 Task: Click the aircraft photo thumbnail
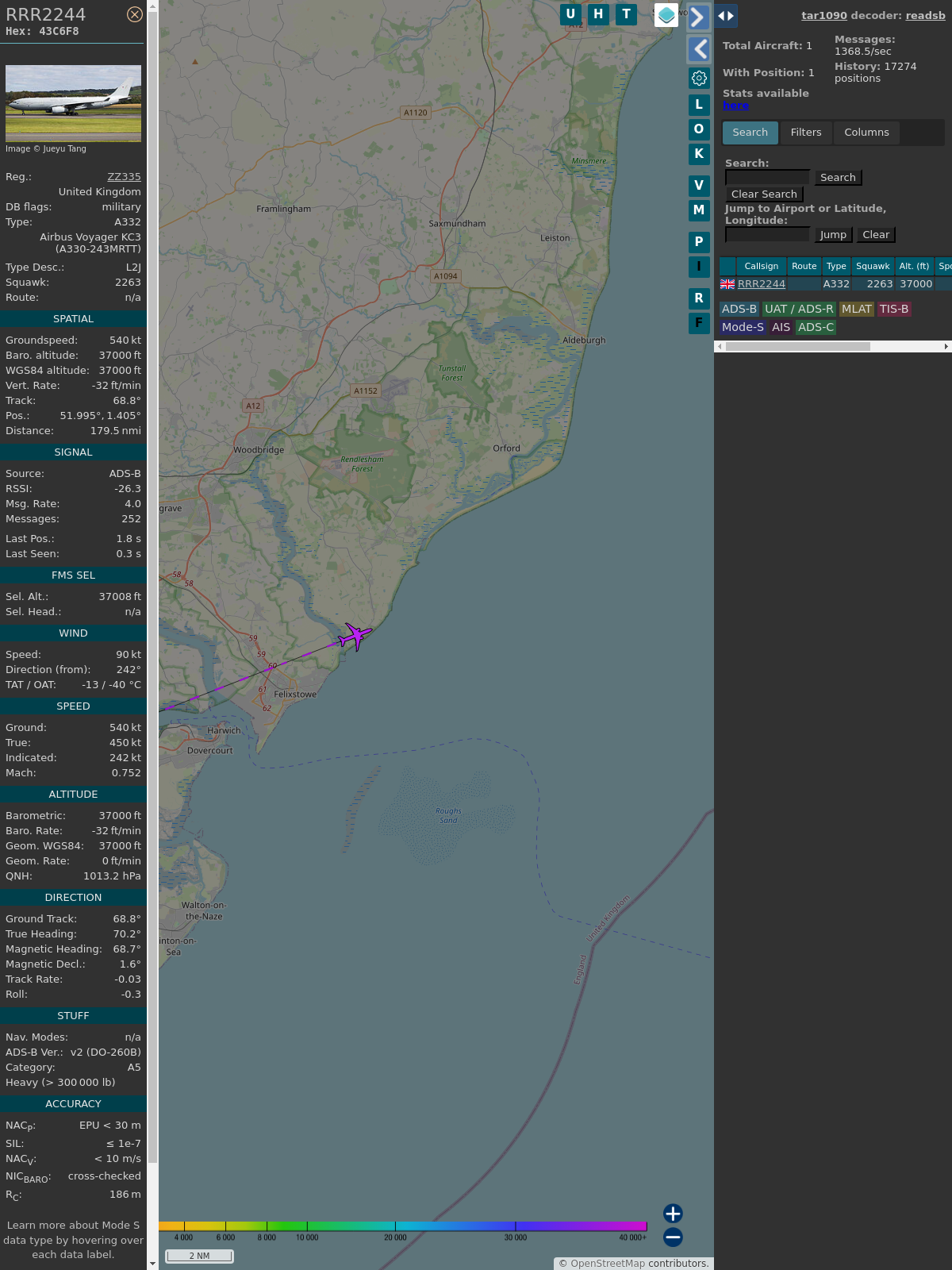pos(73,103)
